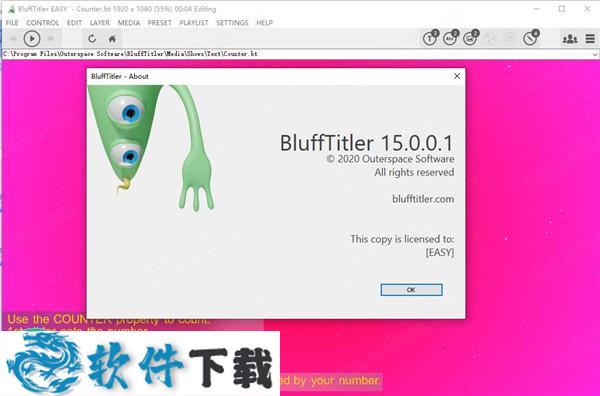Click the picture layer icon in toolbar
The image size is (600, 396).
coord(470,38)
